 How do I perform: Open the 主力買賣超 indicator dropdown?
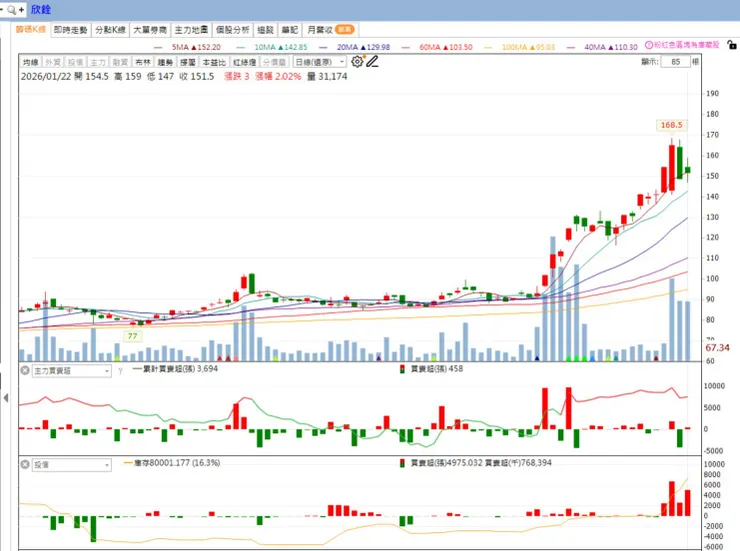click(x=72, y=371)
